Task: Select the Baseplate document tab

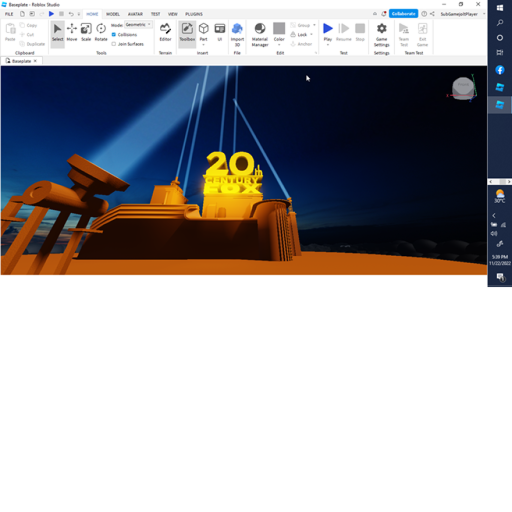Action: [x=21, y=61]
